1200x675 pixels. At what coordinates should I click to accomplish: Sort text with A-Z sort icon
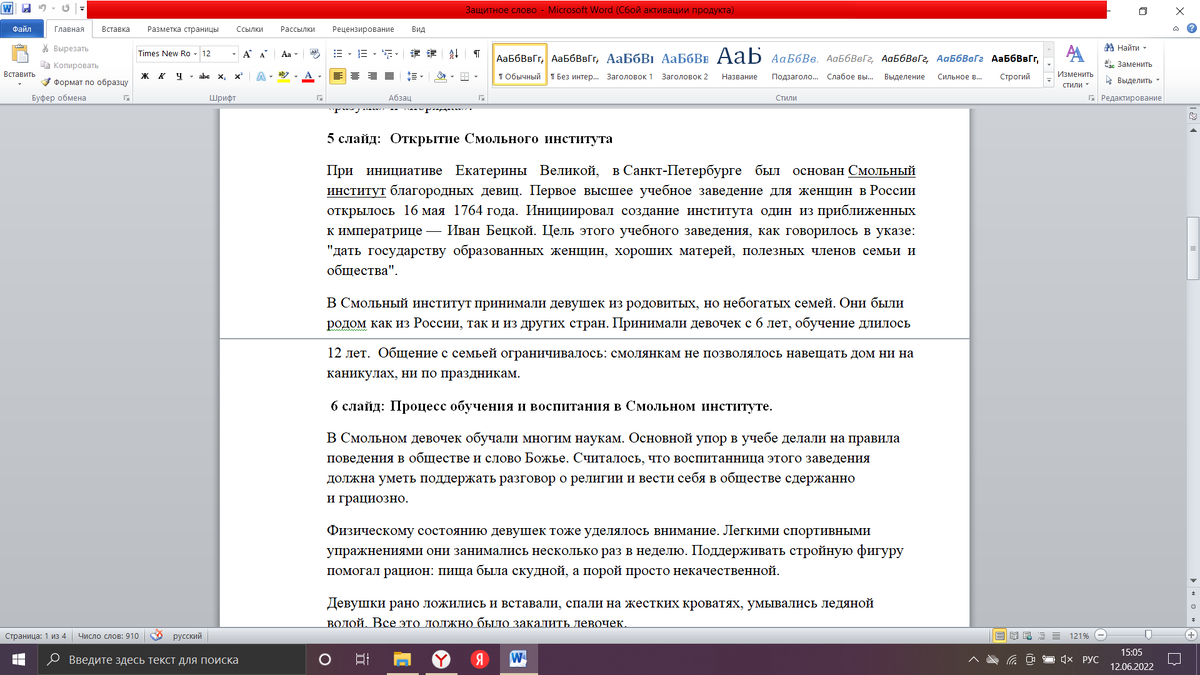pyautogui.click(x=453, y=54)
